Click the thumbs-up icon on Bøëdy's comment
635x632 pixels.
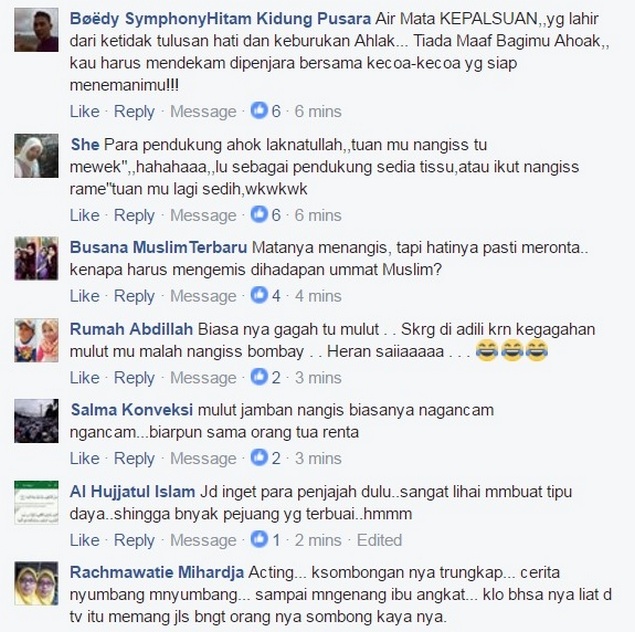coord(259,110)
